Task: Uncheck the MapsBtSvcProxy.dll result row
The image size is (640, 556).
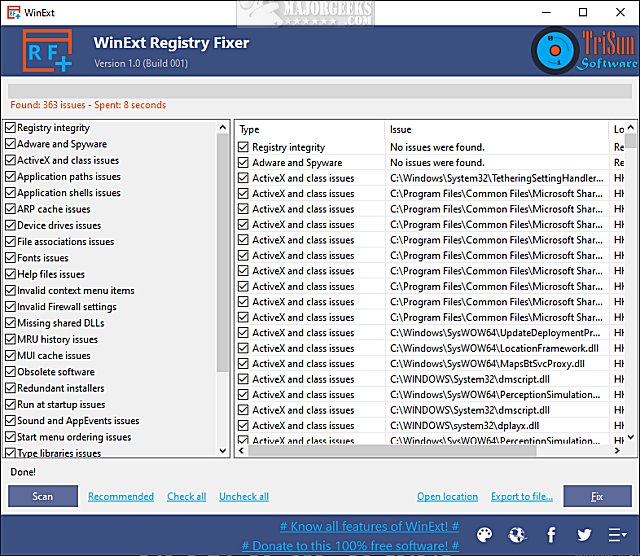Action: 243,364
